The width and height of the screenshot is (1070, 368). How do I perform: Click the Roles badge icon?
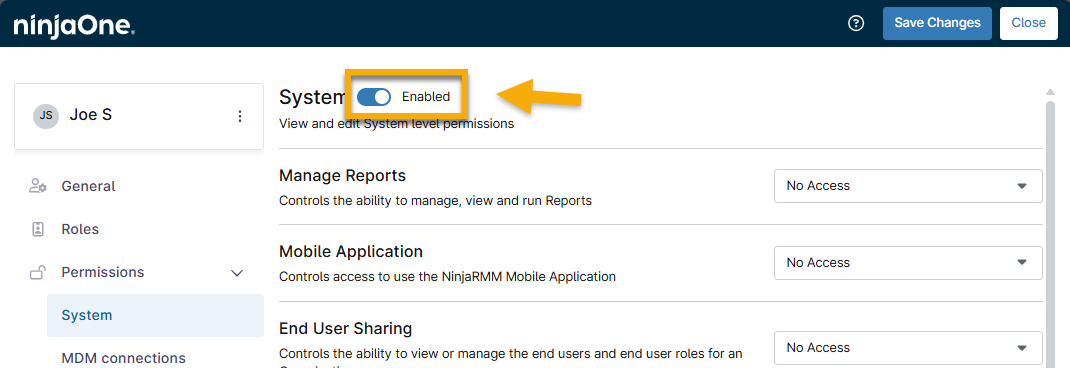(x=38, y=229)
